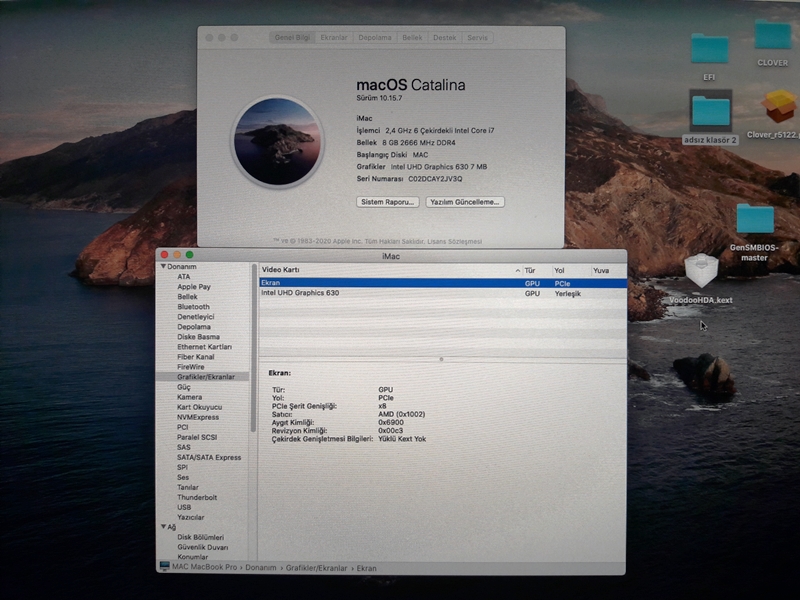Open the CLOVER folder icon

pyautogui.click(x=772, y=37)
